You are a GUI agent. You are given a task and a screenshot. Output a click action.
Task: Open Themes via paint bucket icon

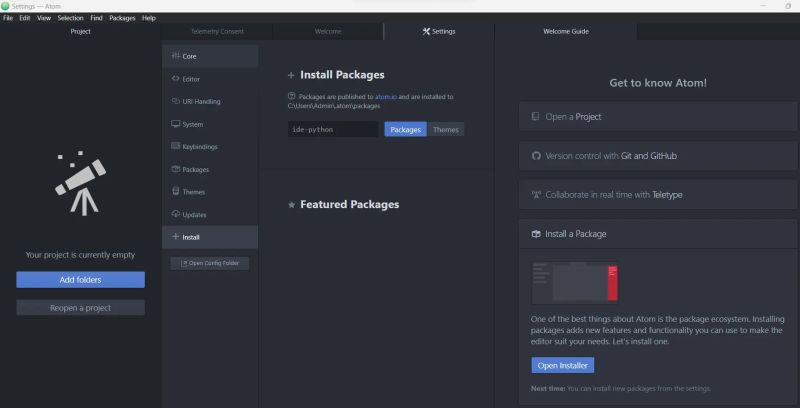[x=176, y=191]
